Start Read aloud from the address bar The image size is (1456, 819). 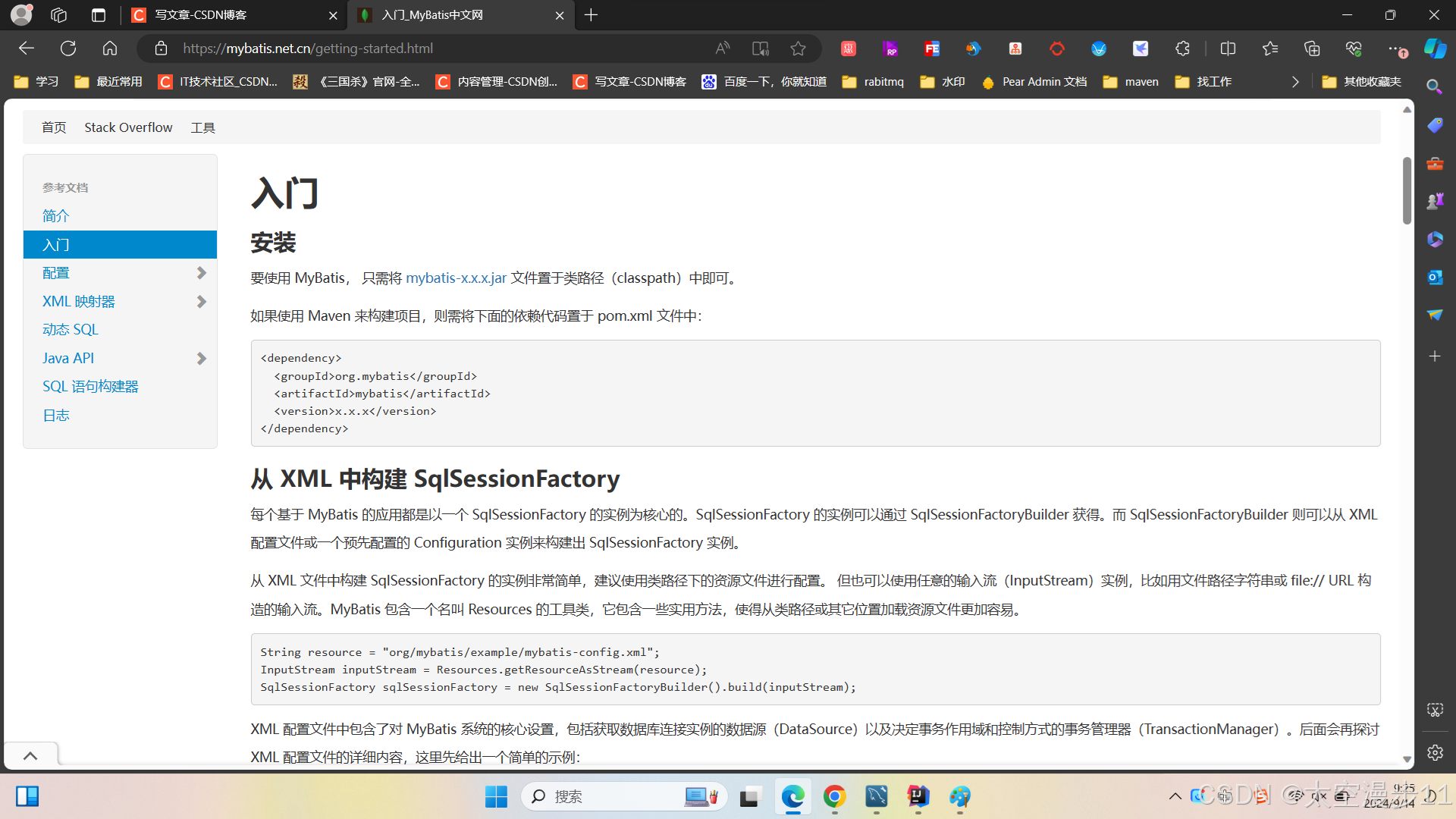click(x=722, y=48)
